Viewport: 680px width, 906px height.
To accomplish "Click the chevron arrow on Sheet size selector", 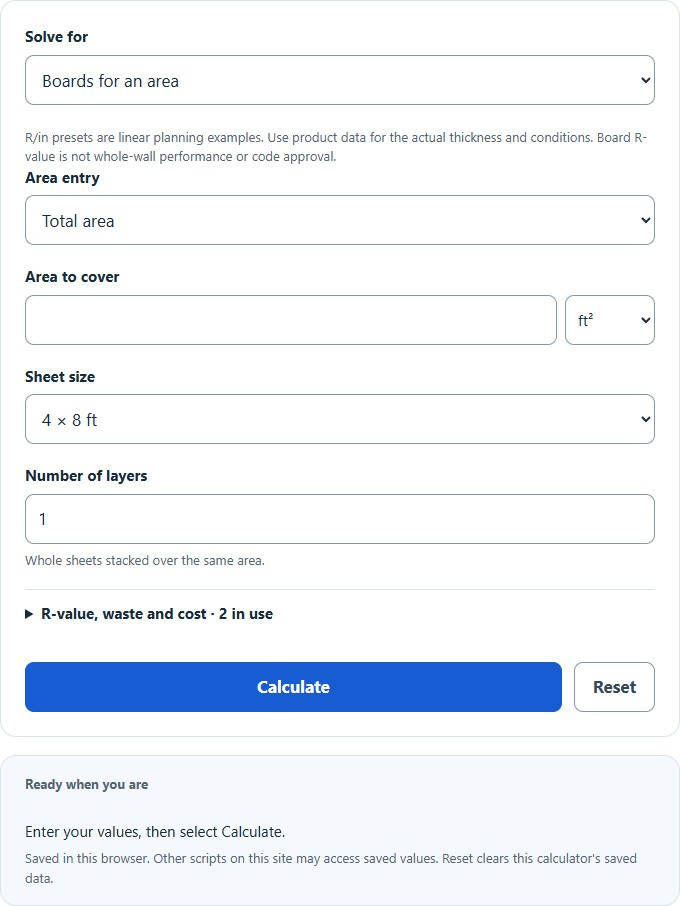I will tap(646, 419).
